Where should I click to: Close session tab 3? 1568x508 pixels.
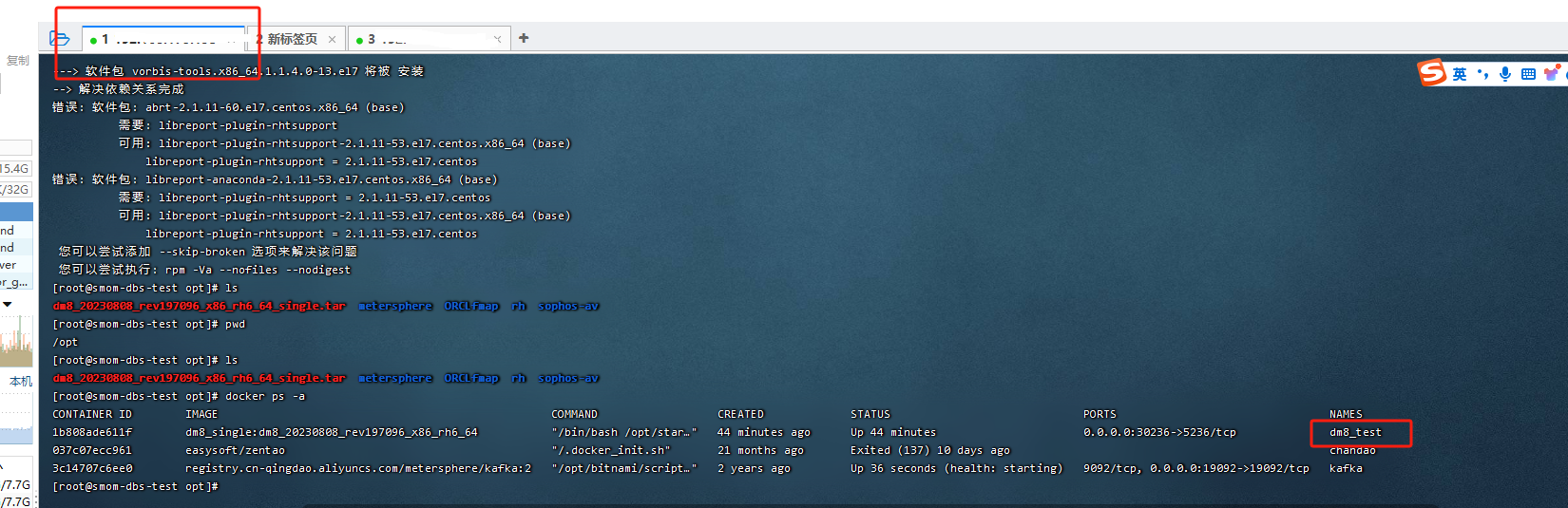tap(497, 39)
